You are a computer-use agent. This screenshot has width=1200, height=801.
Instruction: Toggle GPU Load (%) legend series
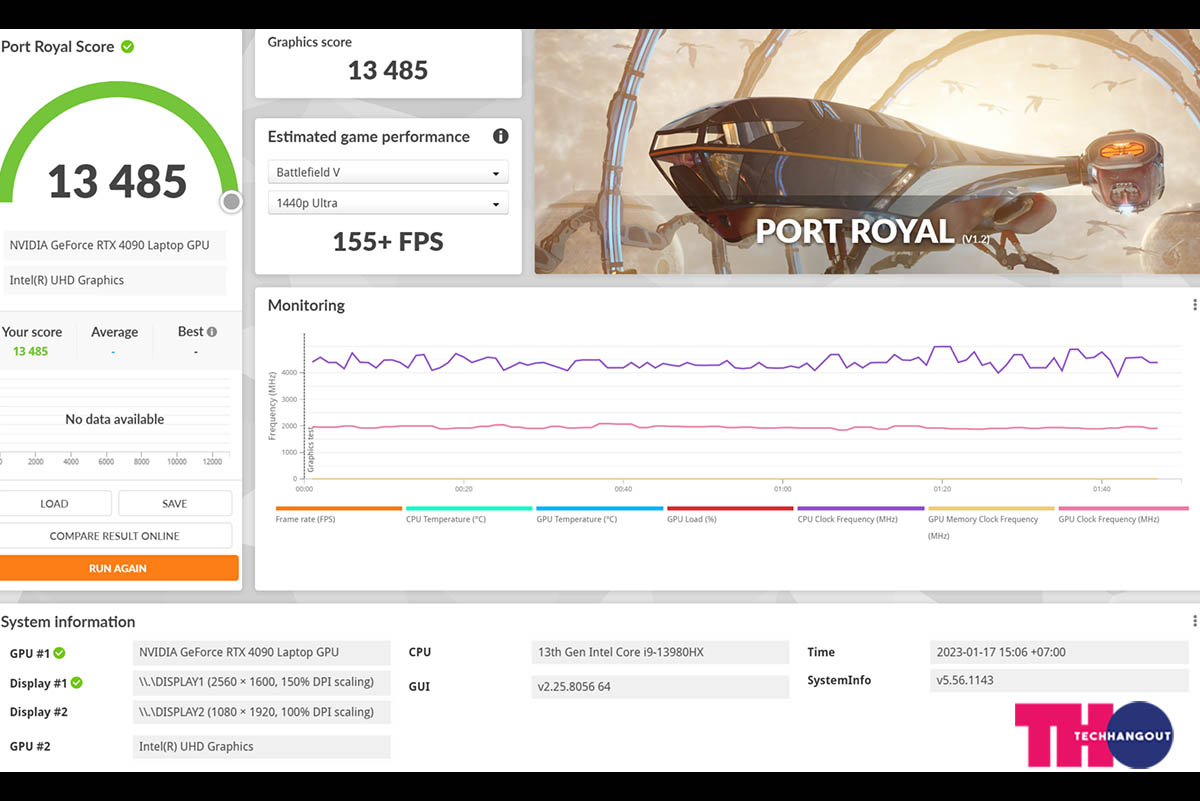(x=730, y=515)
